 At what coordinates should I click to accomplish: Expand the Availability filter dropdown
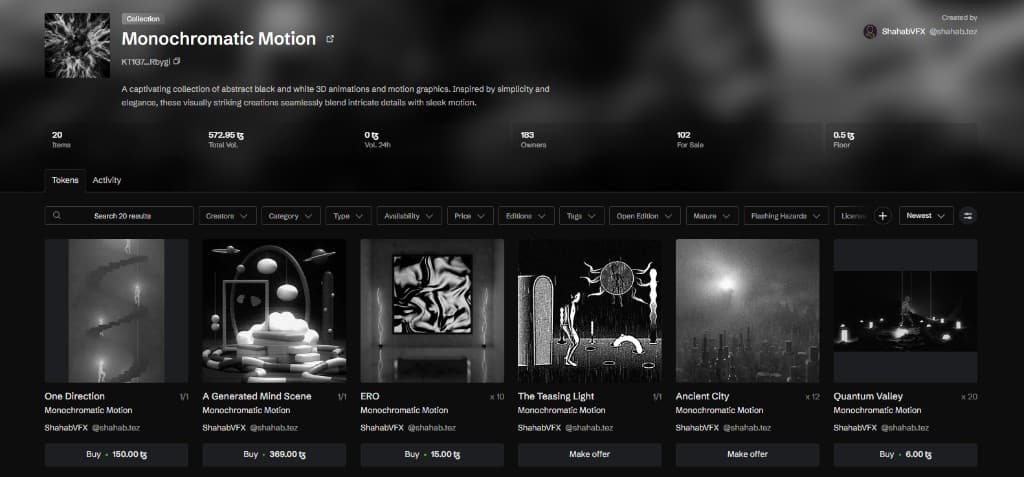pos(409,216)
